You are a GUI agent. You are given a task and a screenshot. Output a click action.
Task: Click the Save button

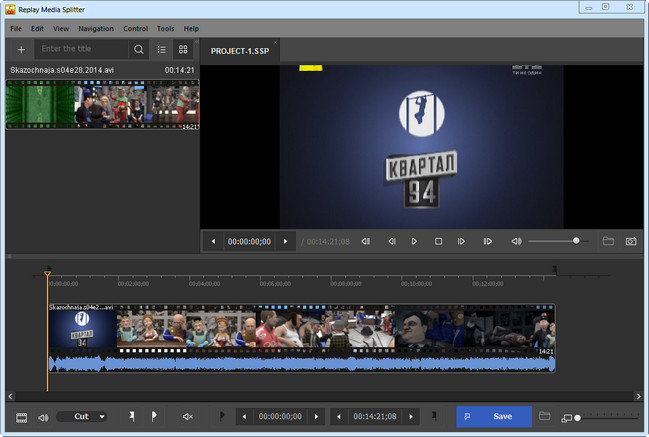pos(494,416)
